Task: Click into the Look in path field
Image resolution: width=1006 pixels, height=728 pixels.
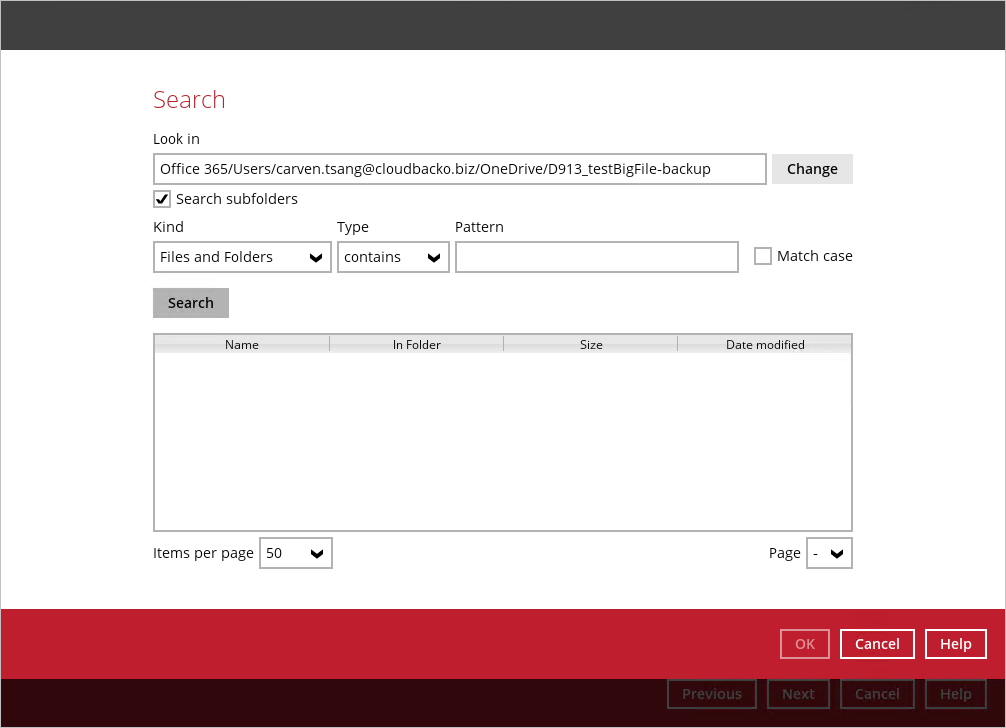Action: coord(459,169)
